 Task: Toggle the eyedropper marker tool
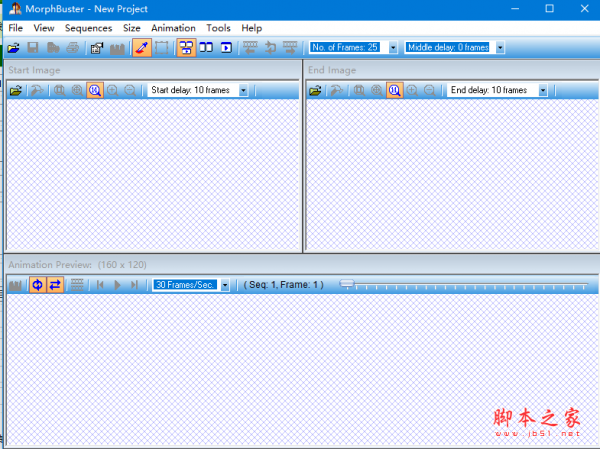click(142, 48)
